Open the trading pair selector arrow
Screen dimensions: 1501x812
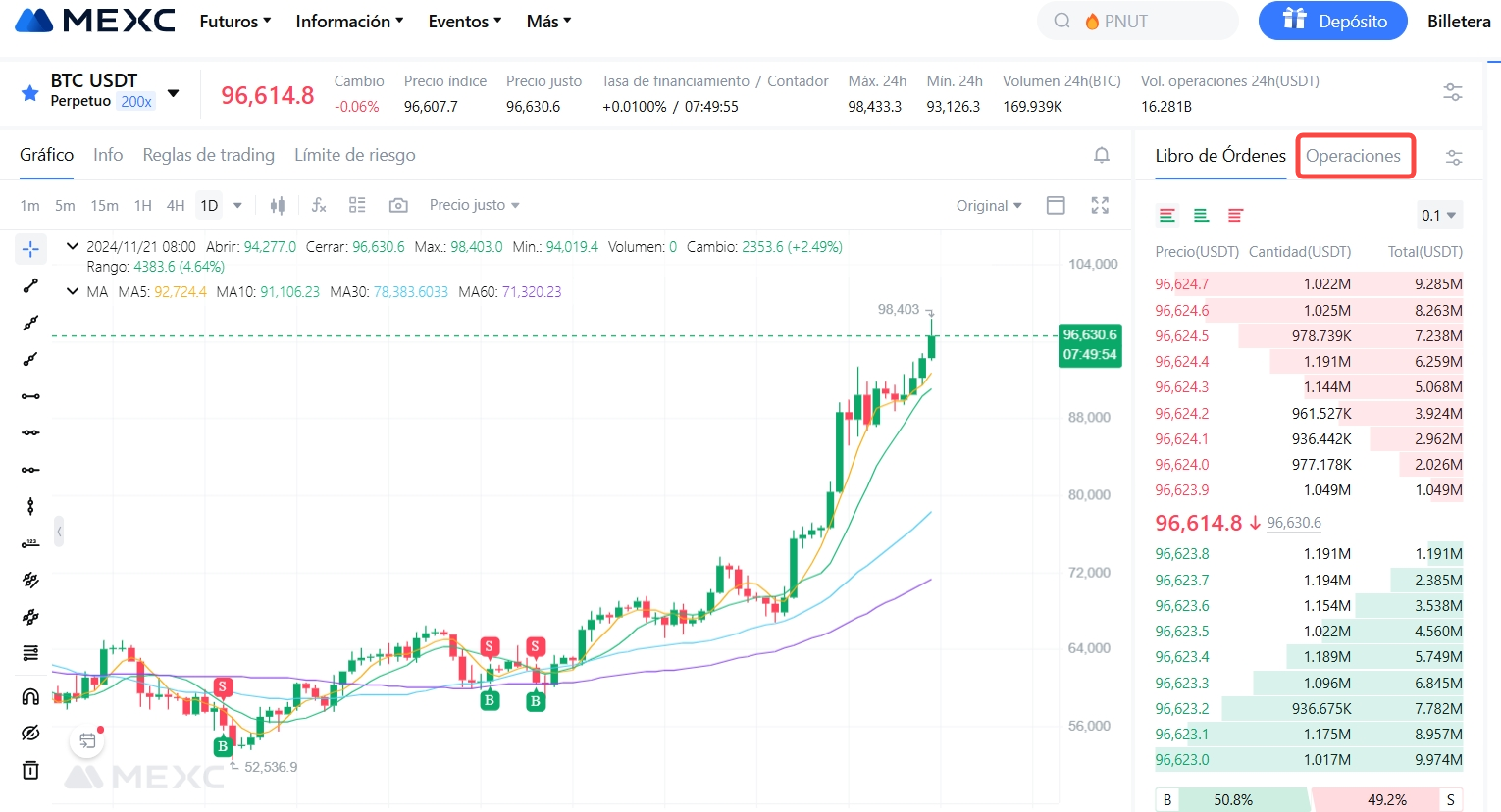174,93
